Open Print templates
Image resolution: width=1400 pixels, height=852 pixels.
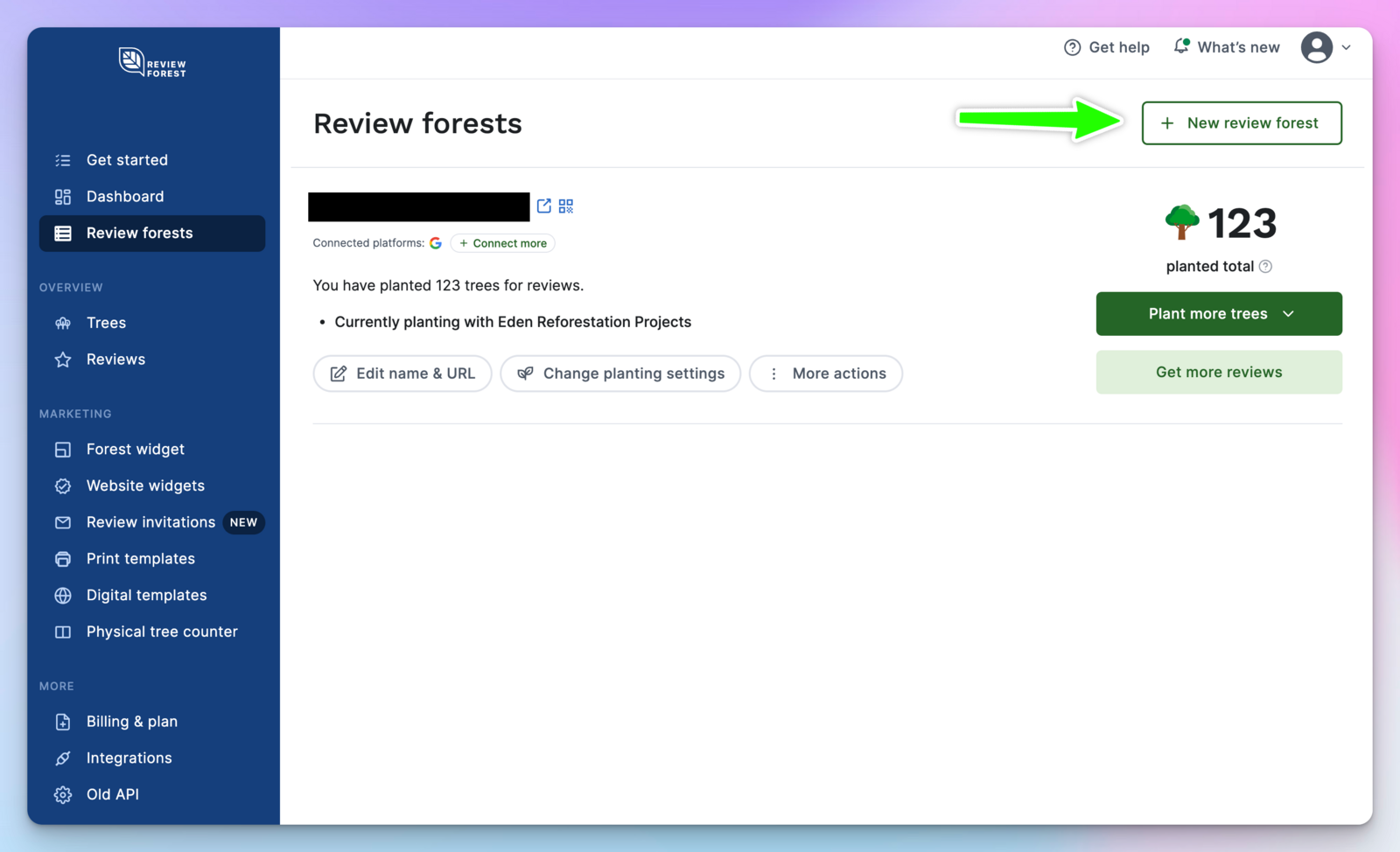[x=140, y=558]
